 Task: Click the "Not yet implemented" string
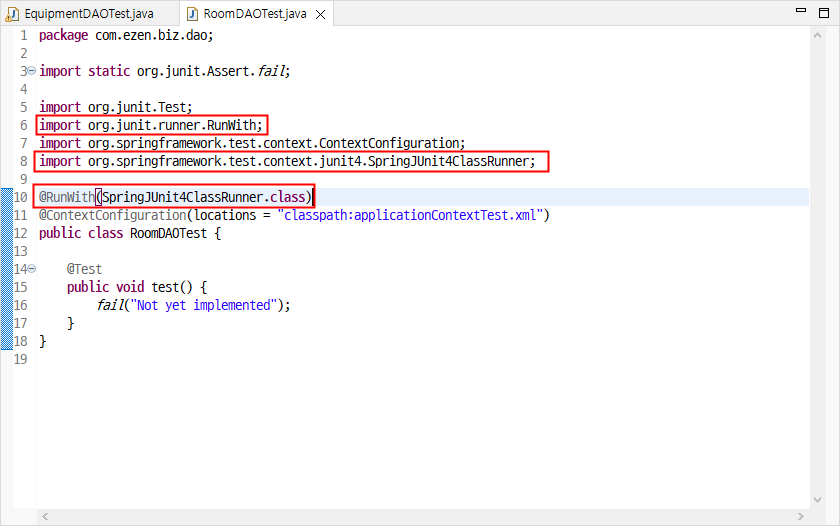click(204, 305)
